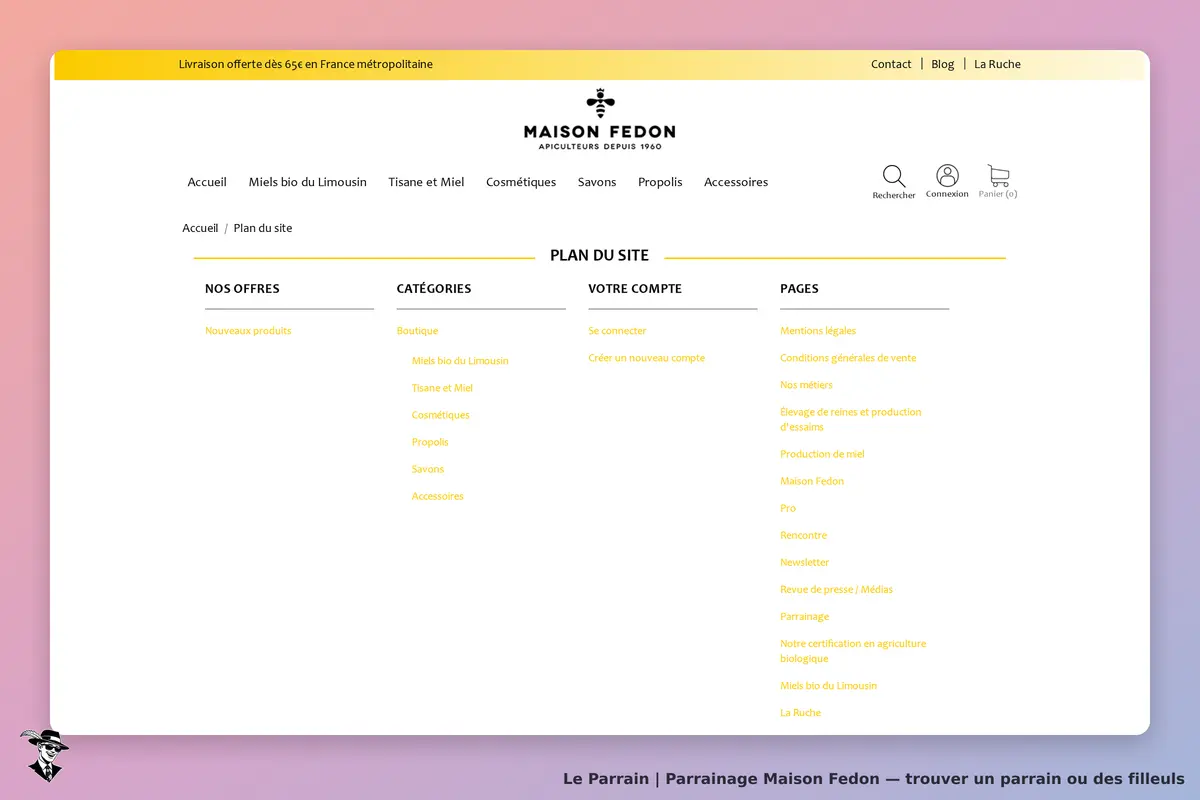Choose Cosmétiques under the Boutique category
Screen dimensions: 1200x800
pos(441,415)
